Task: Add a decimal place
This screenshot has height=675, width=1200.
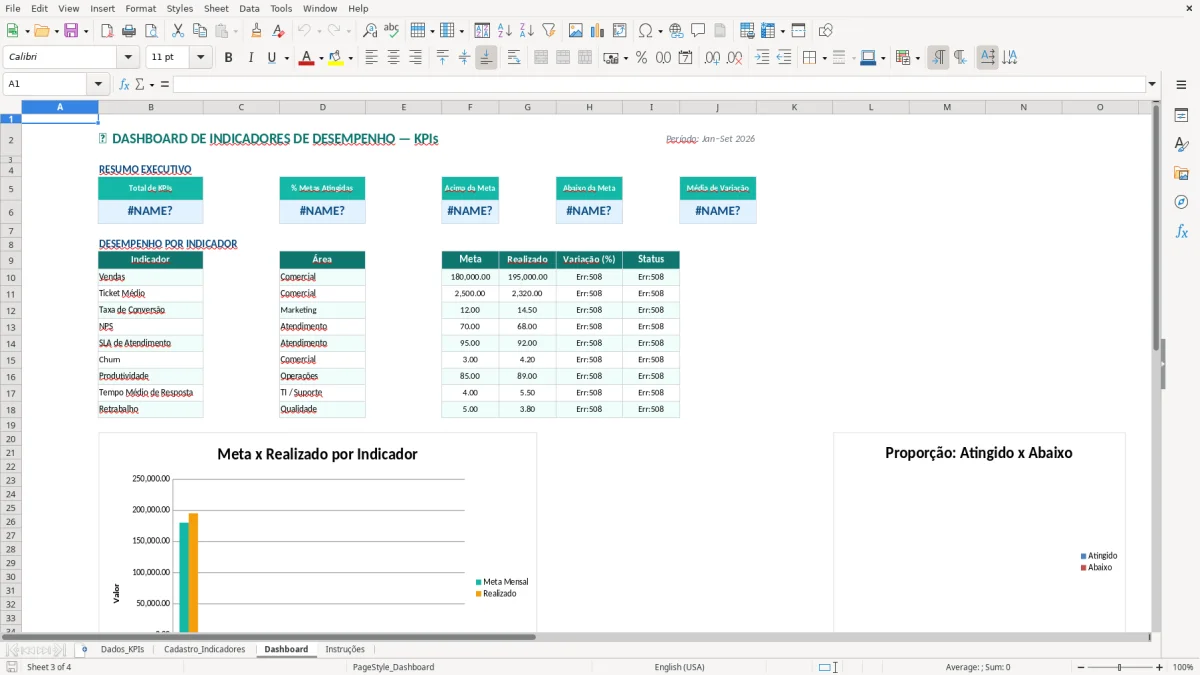Action: [x=712, y=58]
